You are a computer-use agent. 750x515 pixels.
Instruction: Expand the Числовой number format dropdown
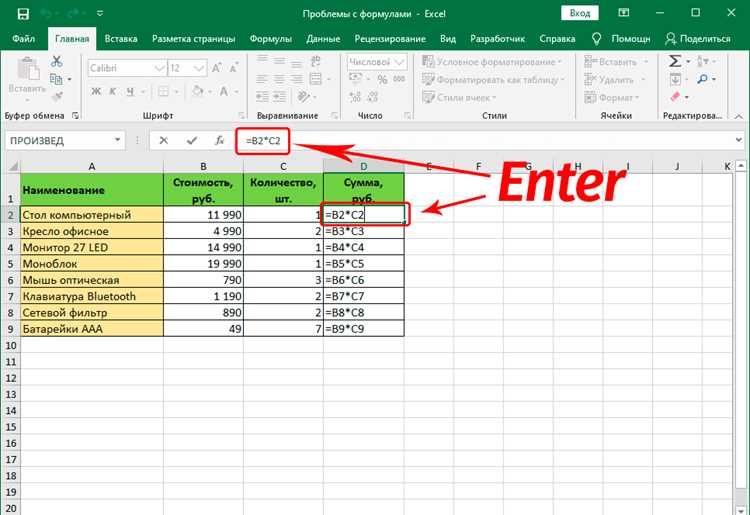(x=399, y=62)
